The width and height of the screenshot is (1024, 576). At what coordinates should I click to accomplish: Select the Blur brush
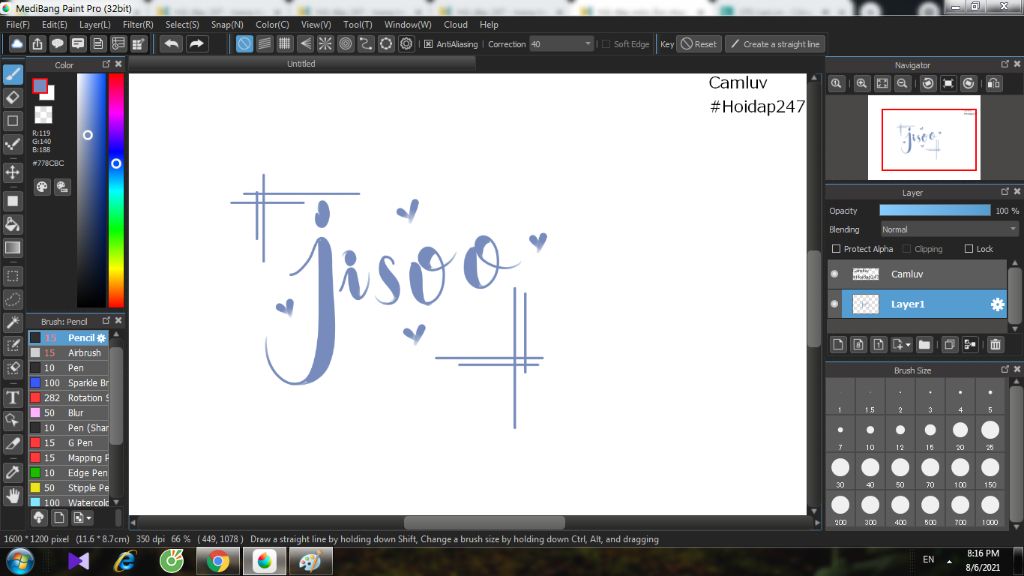(69, 413)
